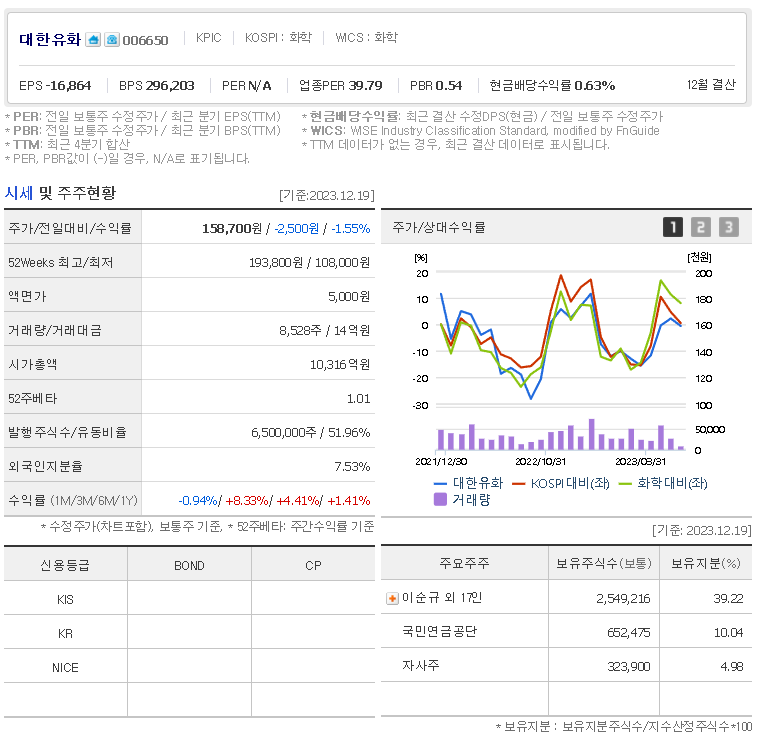Click the 거래량 purple legend swatch
760x739 pixels.
pos(440,499)
